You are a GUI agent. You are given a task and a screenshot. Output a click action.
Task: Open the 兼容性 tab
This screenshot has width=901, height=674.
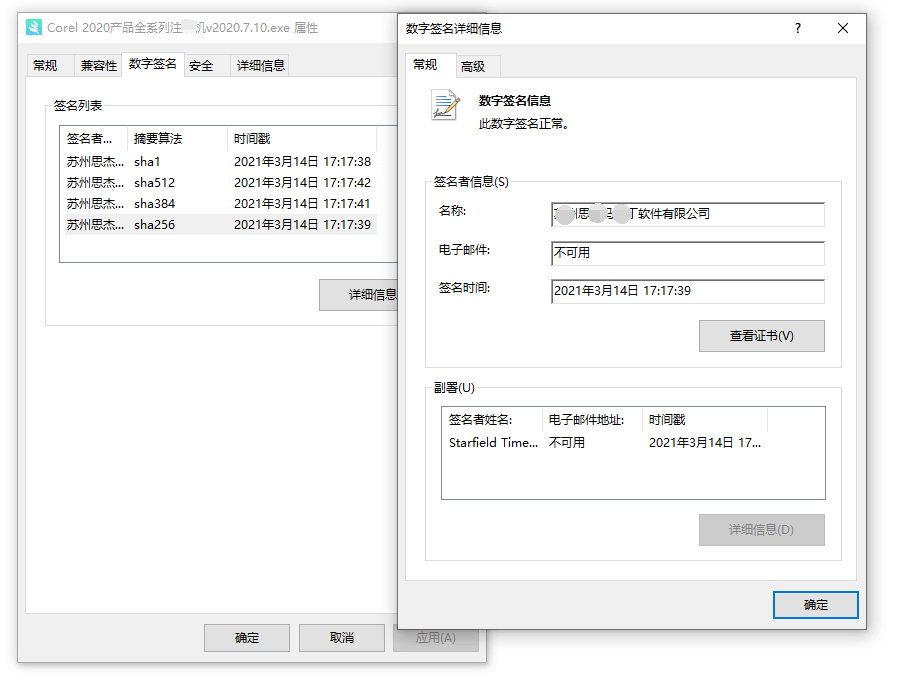tap(98, 66)
